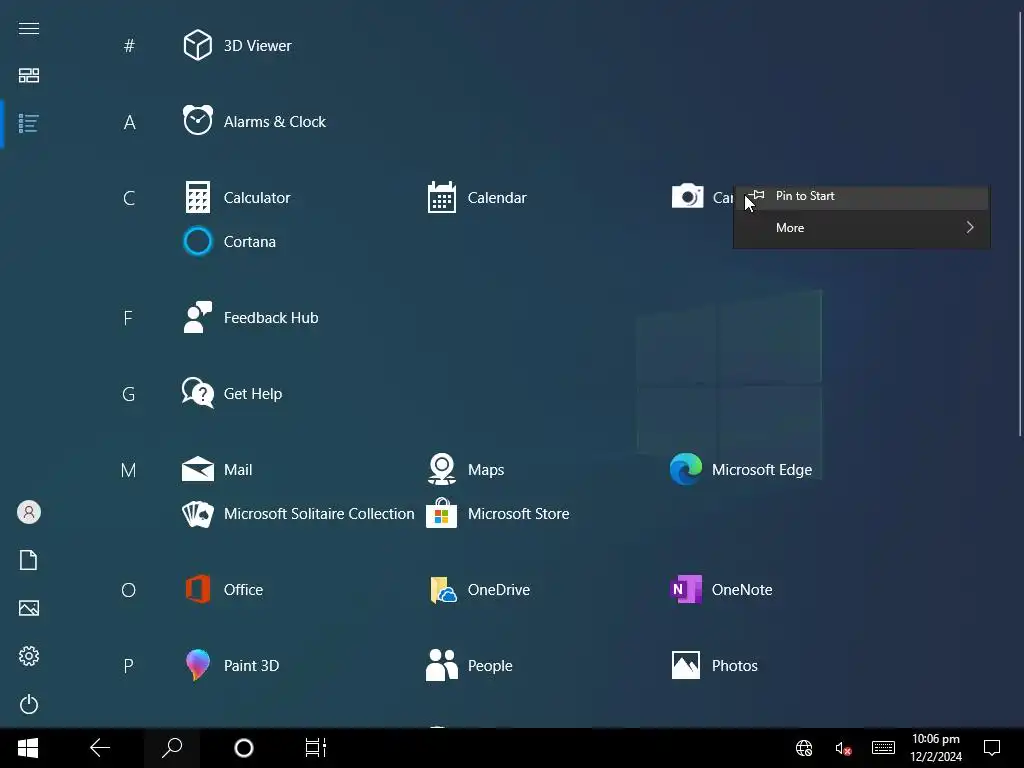Click the letter C group header

click(129, 198)
